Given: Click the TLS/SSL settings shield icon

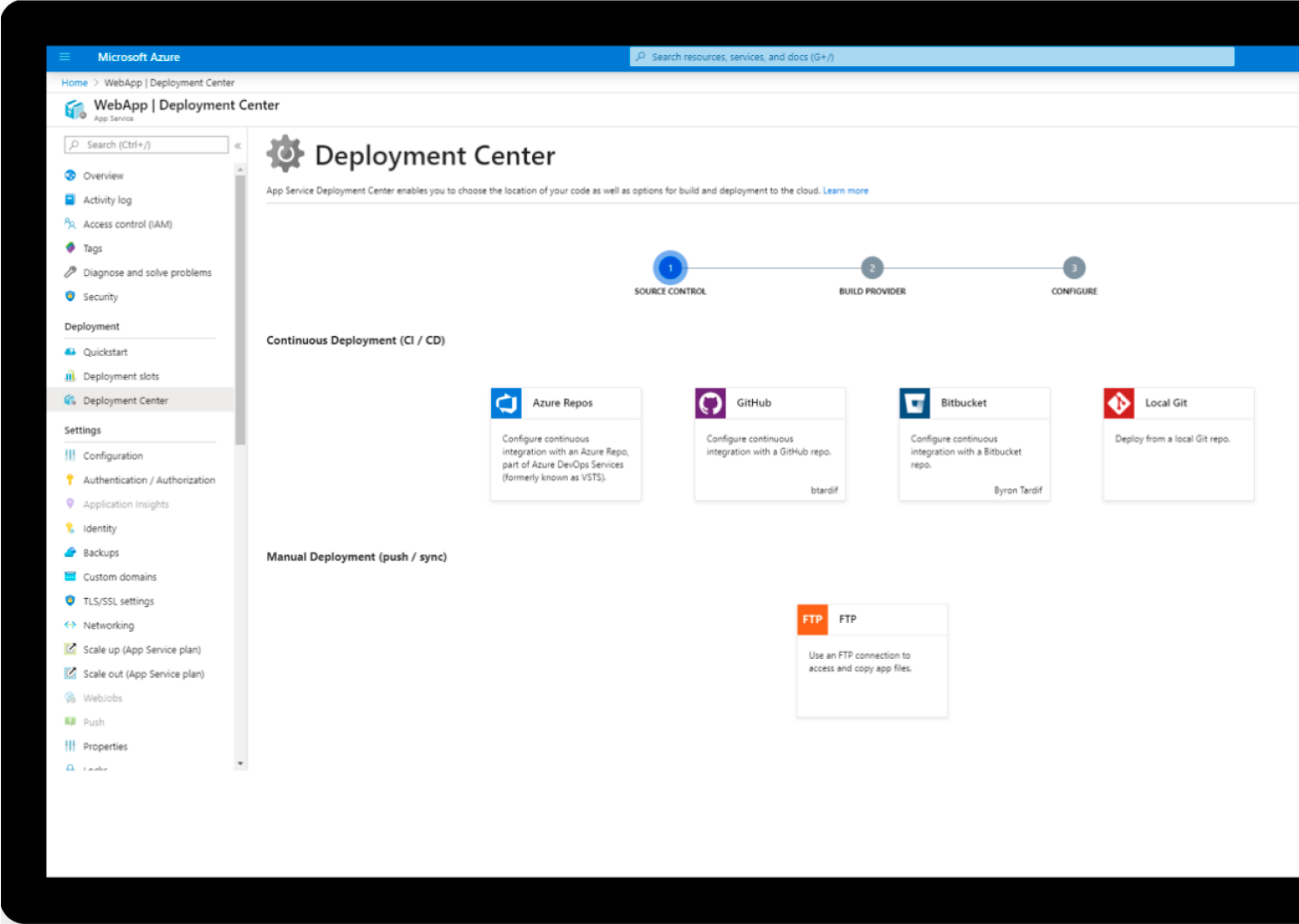Looking at the screenshot, I should [x=70, y=600].
